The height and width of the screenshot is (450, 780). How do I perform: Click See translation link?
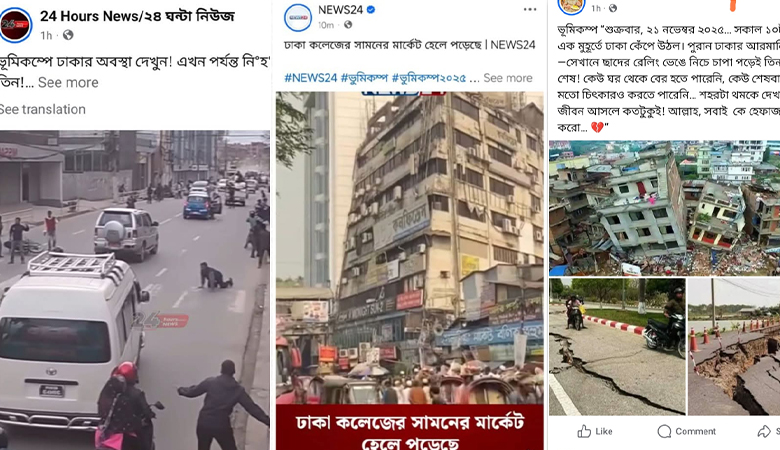pos(42,109)
